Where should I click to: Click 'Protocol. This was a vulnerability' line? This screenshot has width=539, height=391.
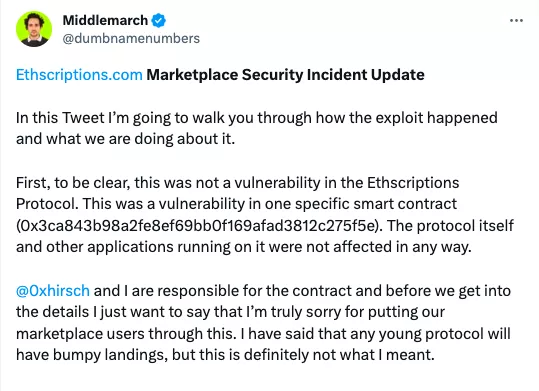[236, 204]
